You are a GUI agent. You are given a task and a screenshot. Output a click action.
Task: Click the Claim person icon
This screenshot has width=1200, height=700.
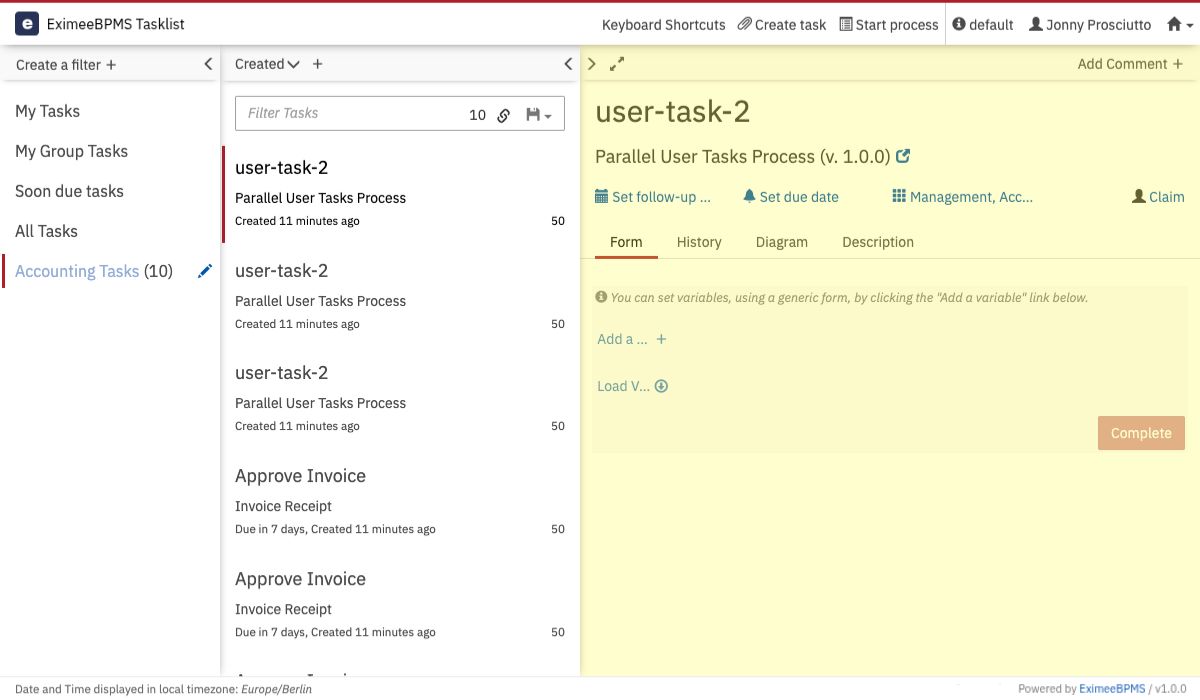pyautogui.click(x=1138, y=197)
